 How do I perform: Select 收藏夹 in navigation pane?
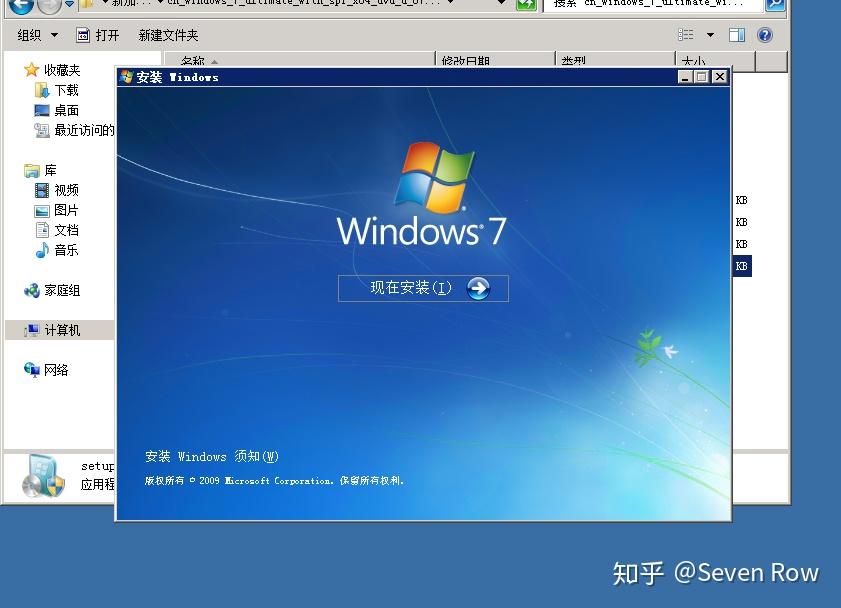[62, 70]
